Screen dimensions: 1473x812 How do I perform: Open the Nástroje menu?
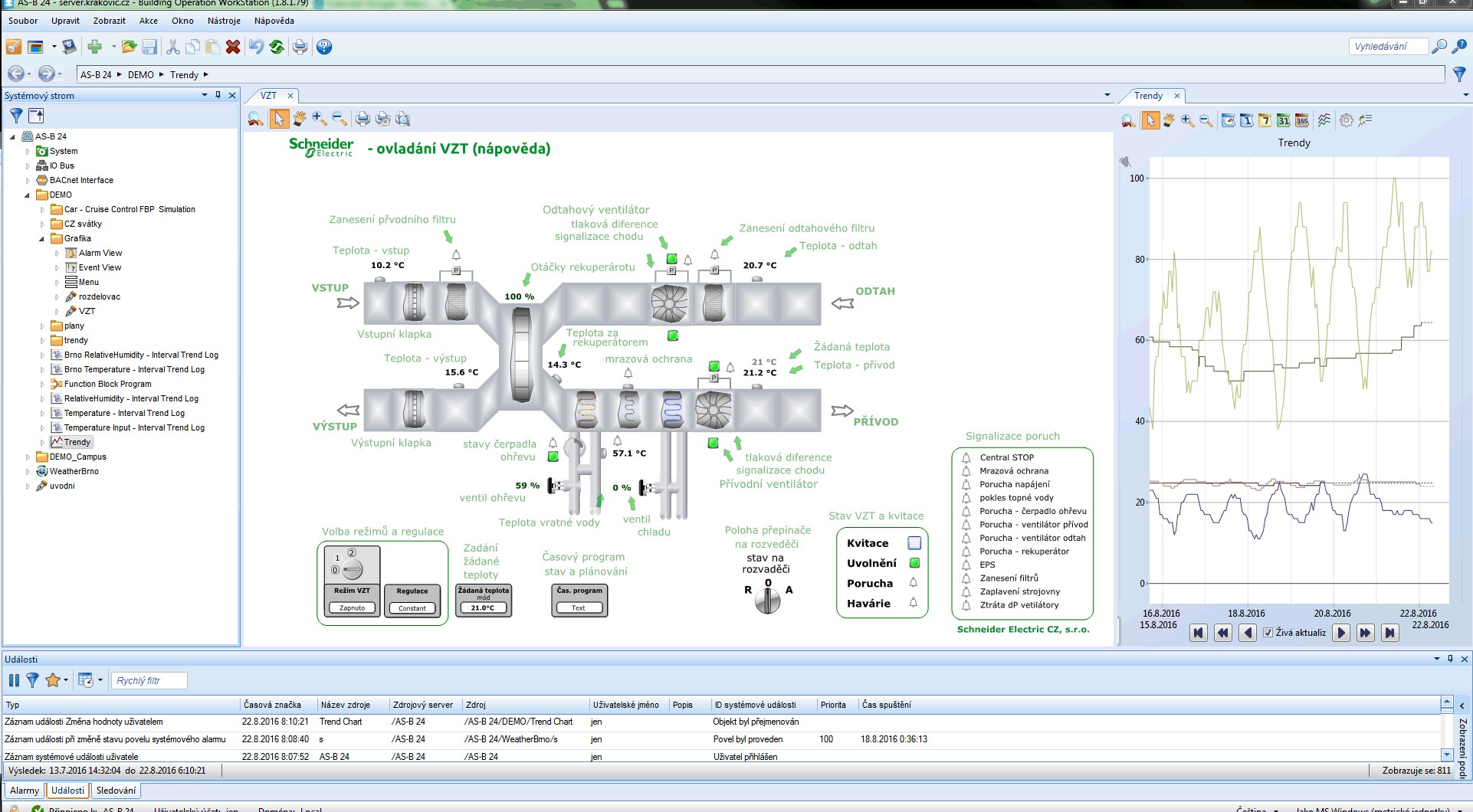[224, 21]
